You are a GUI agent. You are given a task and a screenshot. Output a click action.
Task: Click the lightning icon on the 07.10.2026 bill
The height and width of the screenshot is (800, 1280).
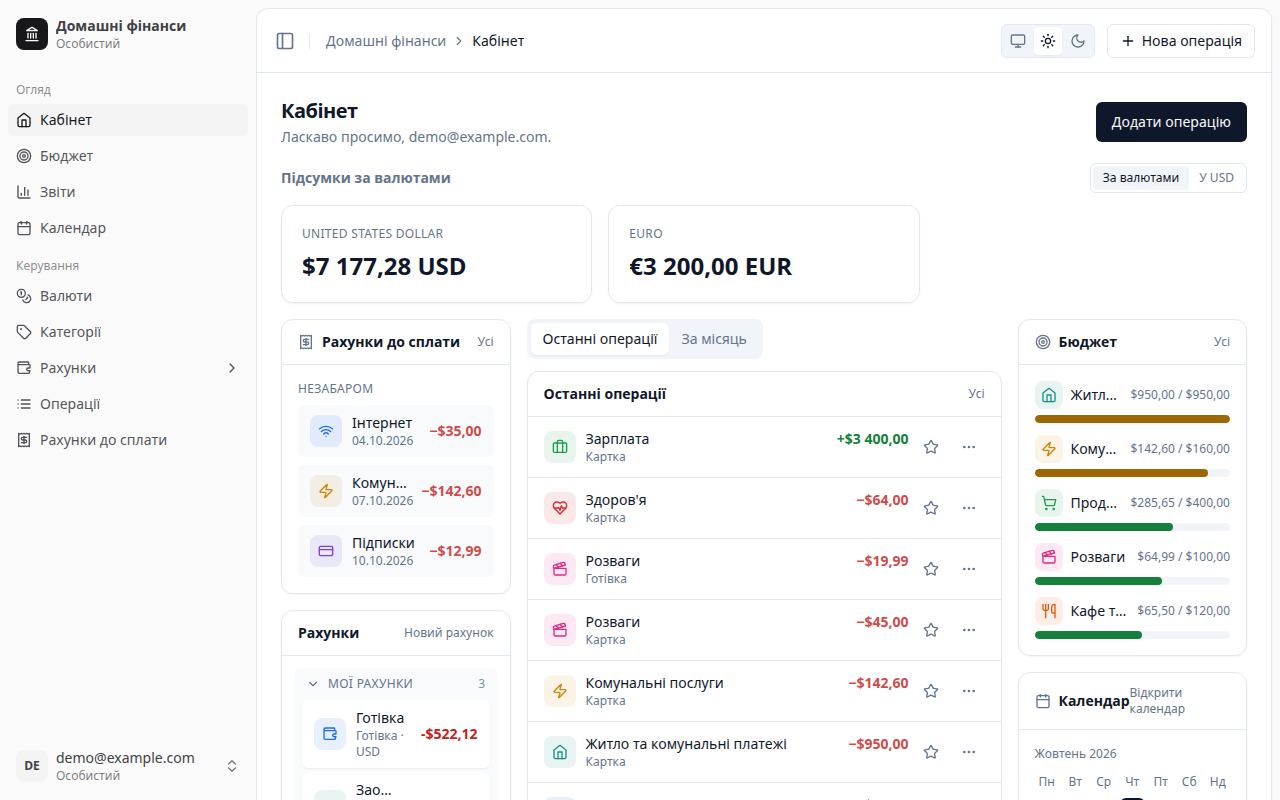point(326,492)
